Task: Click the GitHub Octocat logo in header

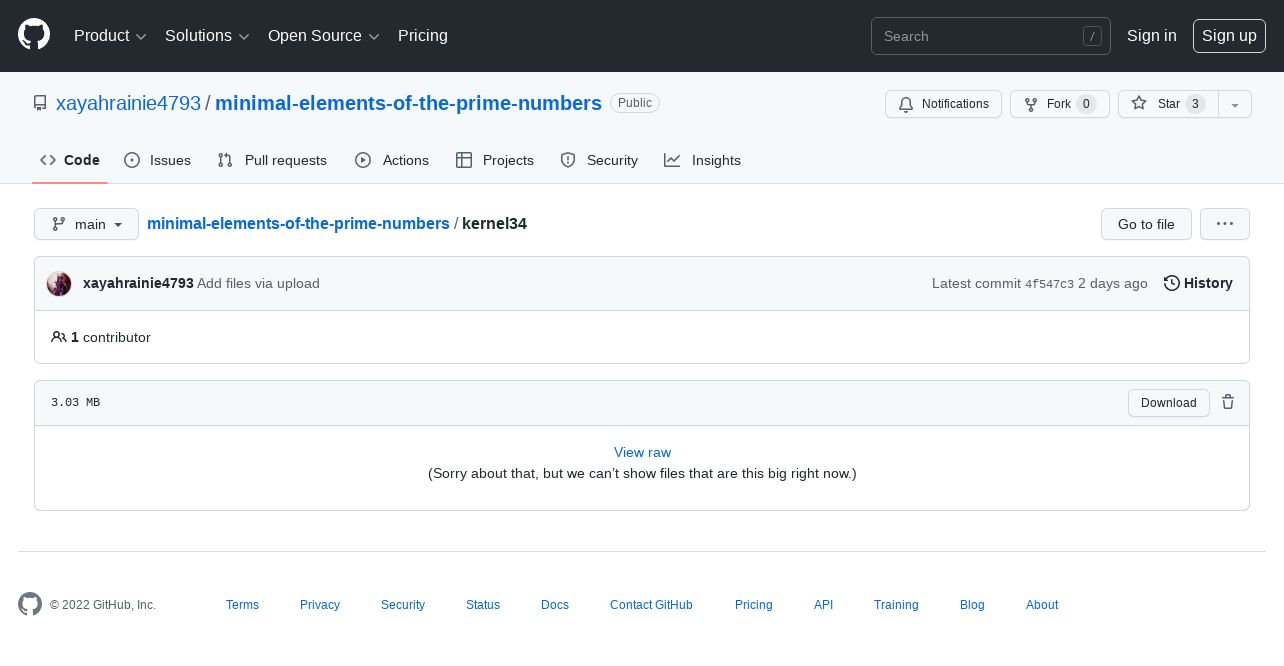Action: coord(34,35)
